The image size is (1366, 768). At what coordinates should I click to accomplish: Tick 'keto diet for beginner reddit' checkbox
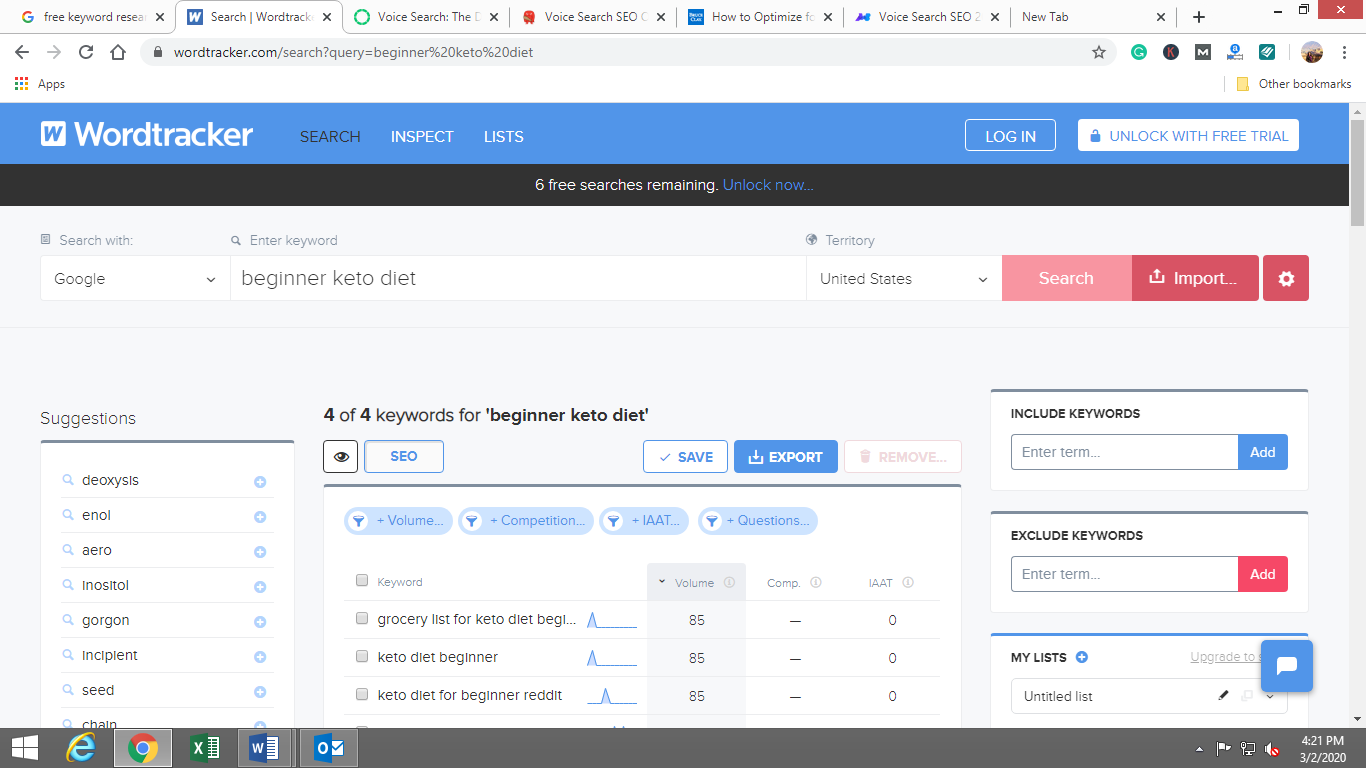click(362, 695)
